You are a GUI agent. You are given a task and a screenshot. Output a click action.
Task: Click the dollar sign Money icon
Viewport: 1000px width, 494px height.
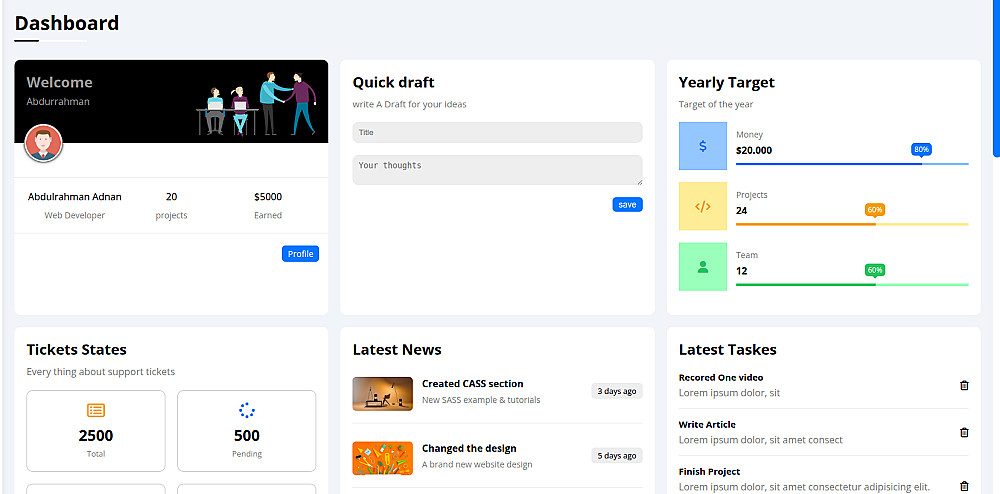click(702, 146)
